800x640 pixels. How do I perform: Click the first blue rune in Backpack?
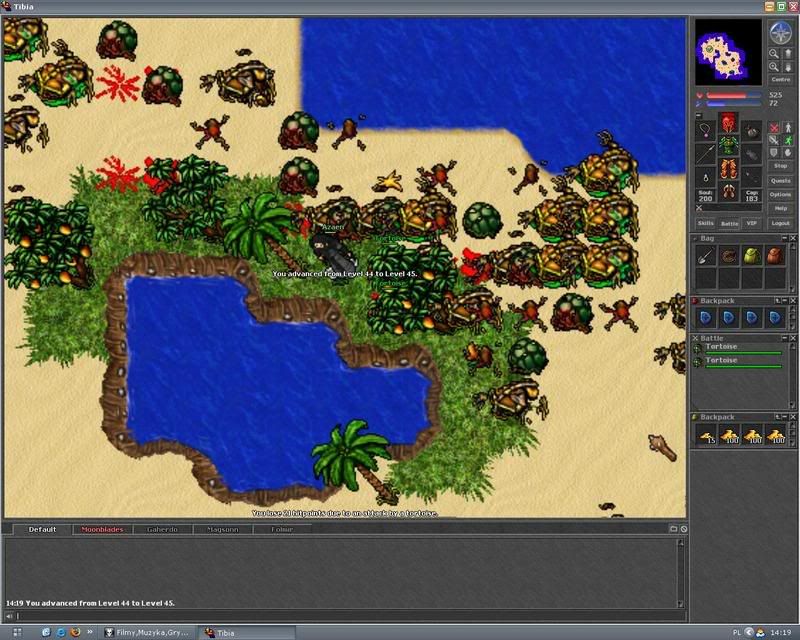(x=706, y=317)
